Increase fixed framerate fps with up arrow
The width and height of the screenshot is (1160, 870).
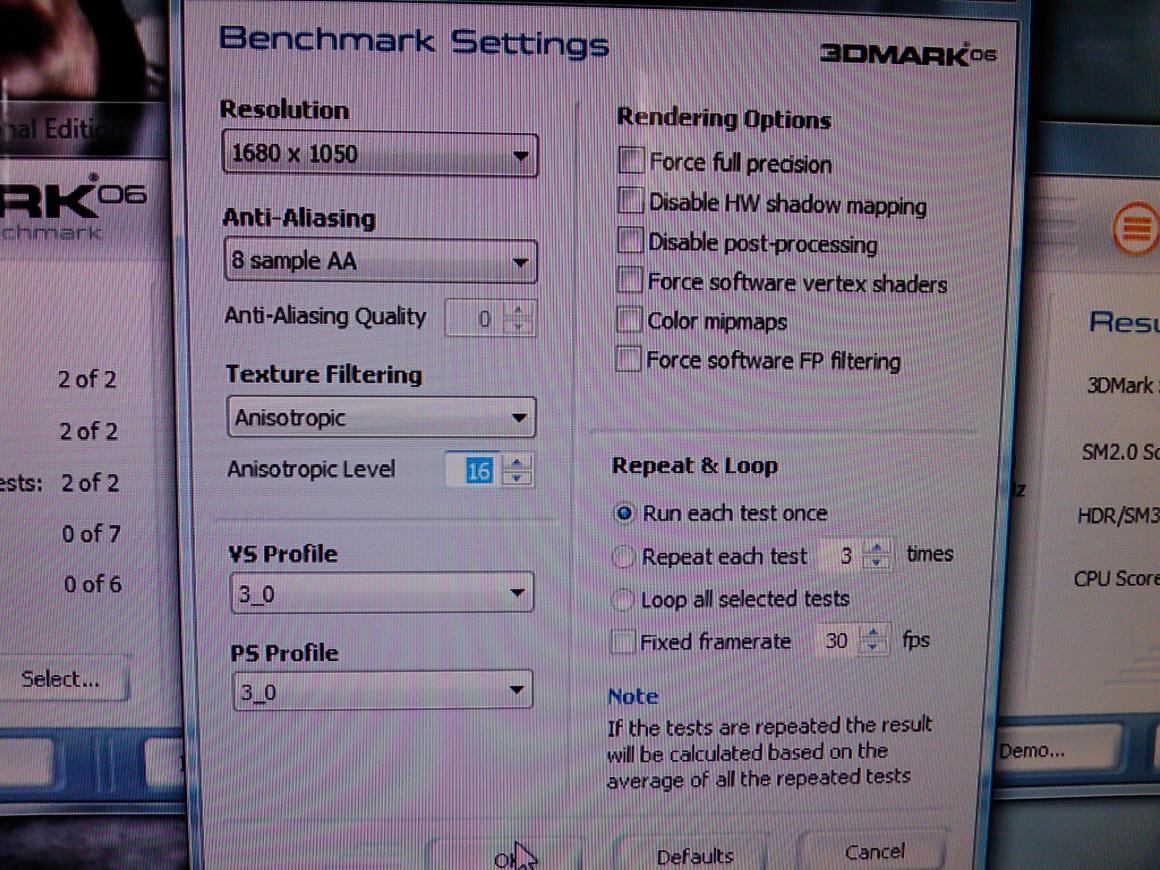pyautogui.click(x=874, y=633)
